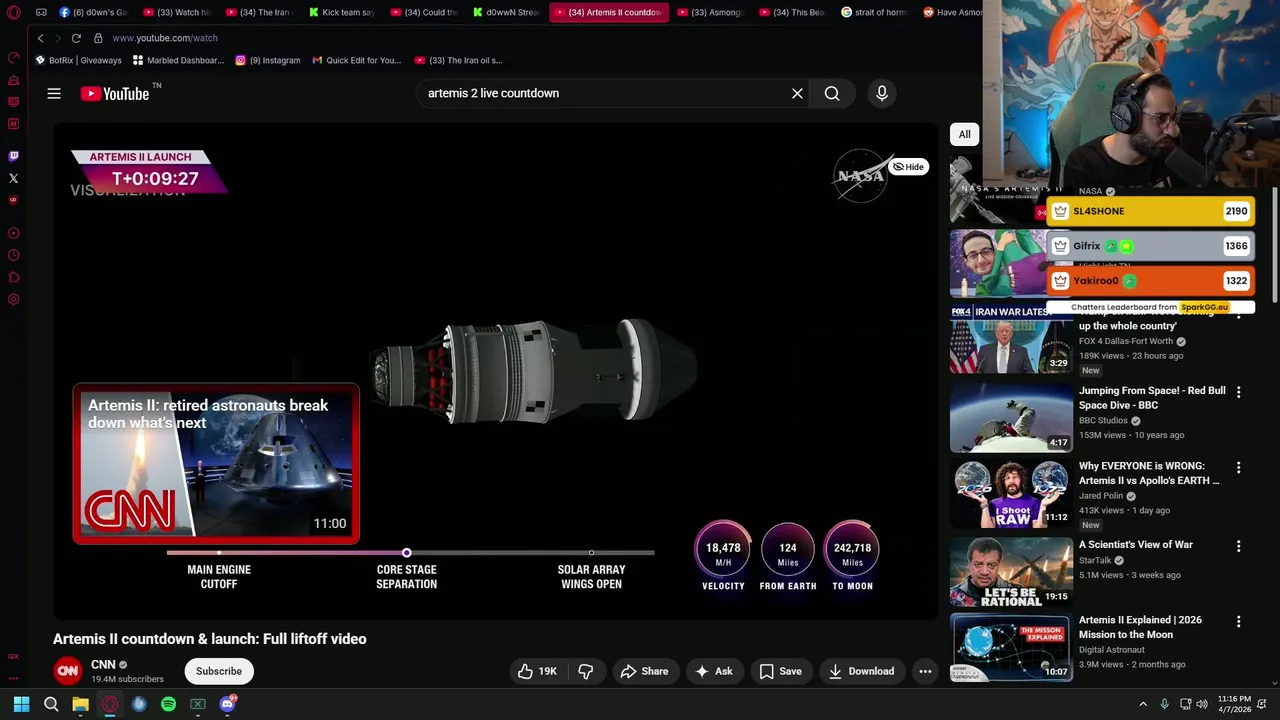Open X (Twitter) in Opera sidebar
The height and width of the screenshot is (720, 1280).
click(13, 179)
